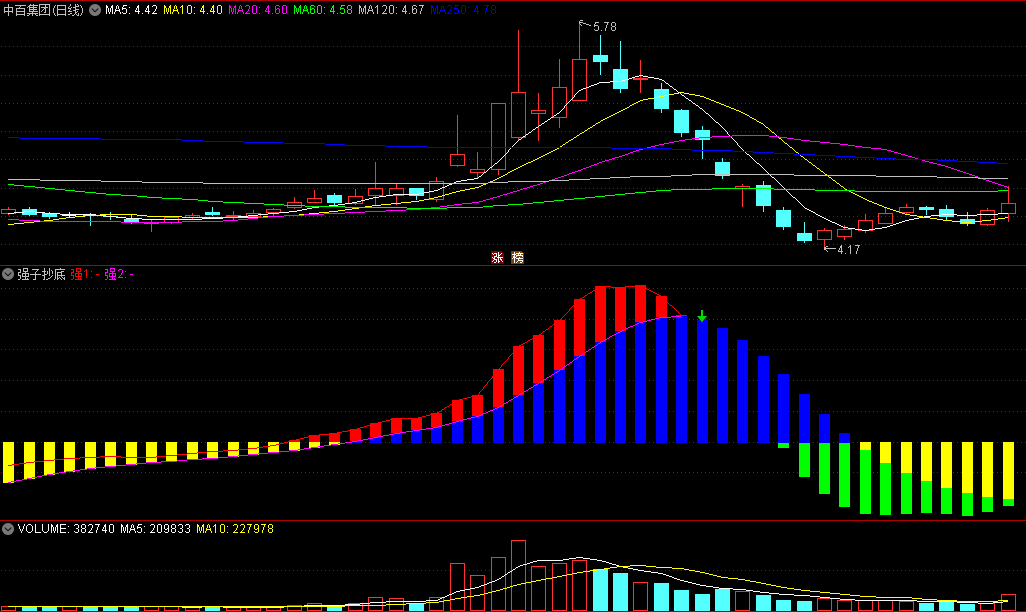Select the latest red candlestick on the right edge
This screenshot has width=1026, height=612.
point(1008,206)
